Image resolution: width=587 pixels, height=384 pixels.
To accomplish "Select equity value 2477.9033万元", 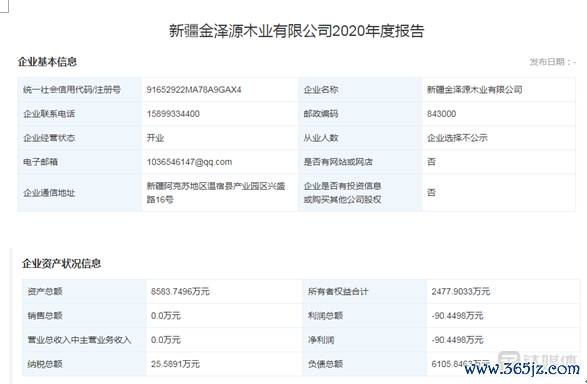I will click(460, 291).
